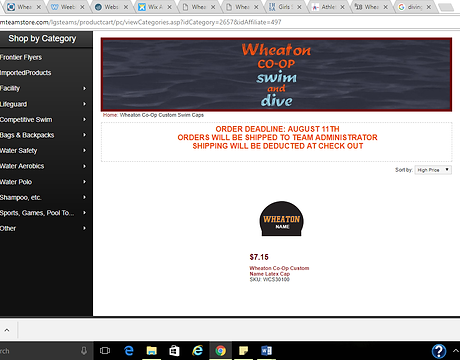Open Microsoft Word from the taskbar
Viewport: 460px width, 360px height.
tap(266, 351)
